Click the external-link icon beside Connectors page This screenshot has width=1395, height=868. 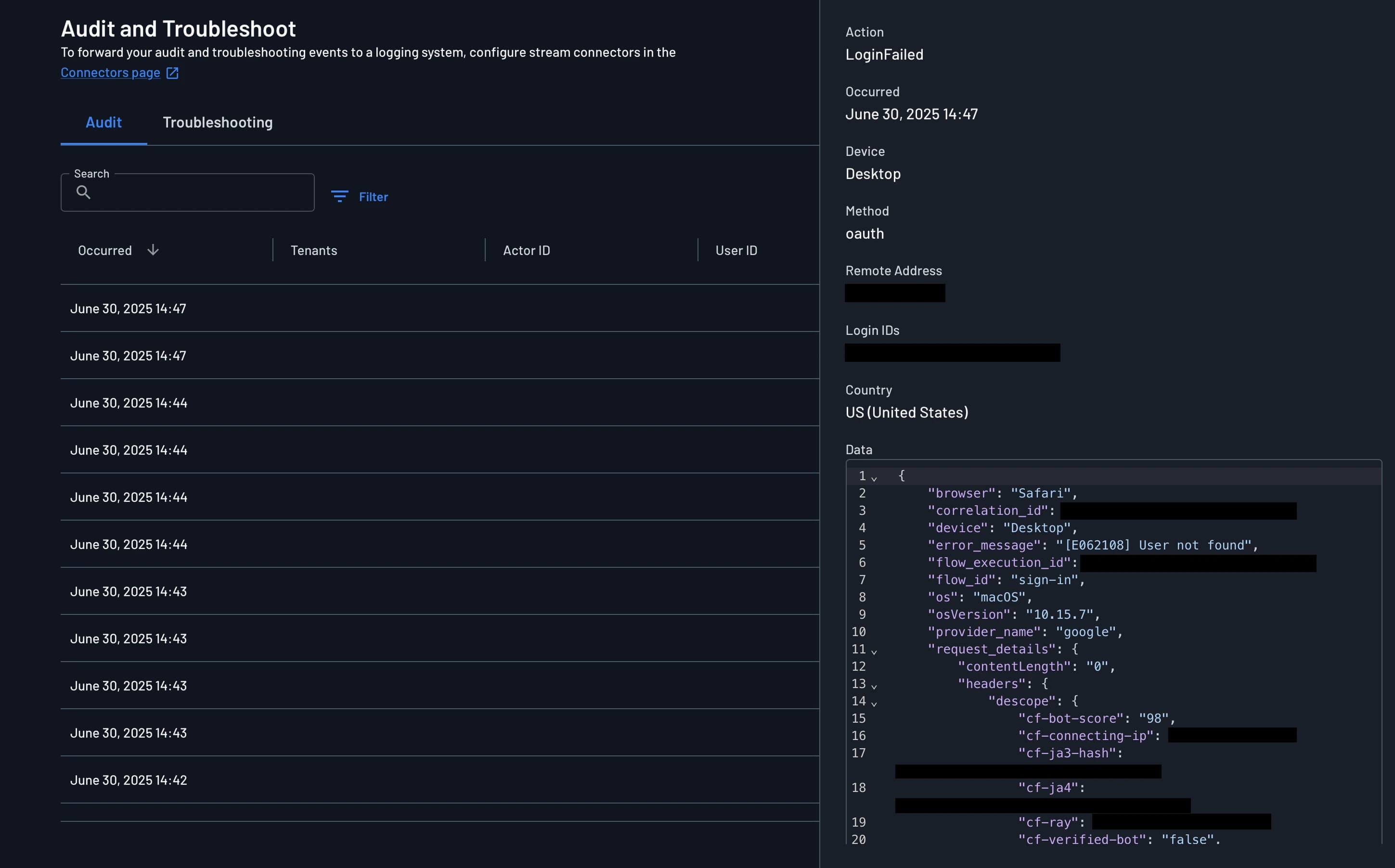coord(172,73)
